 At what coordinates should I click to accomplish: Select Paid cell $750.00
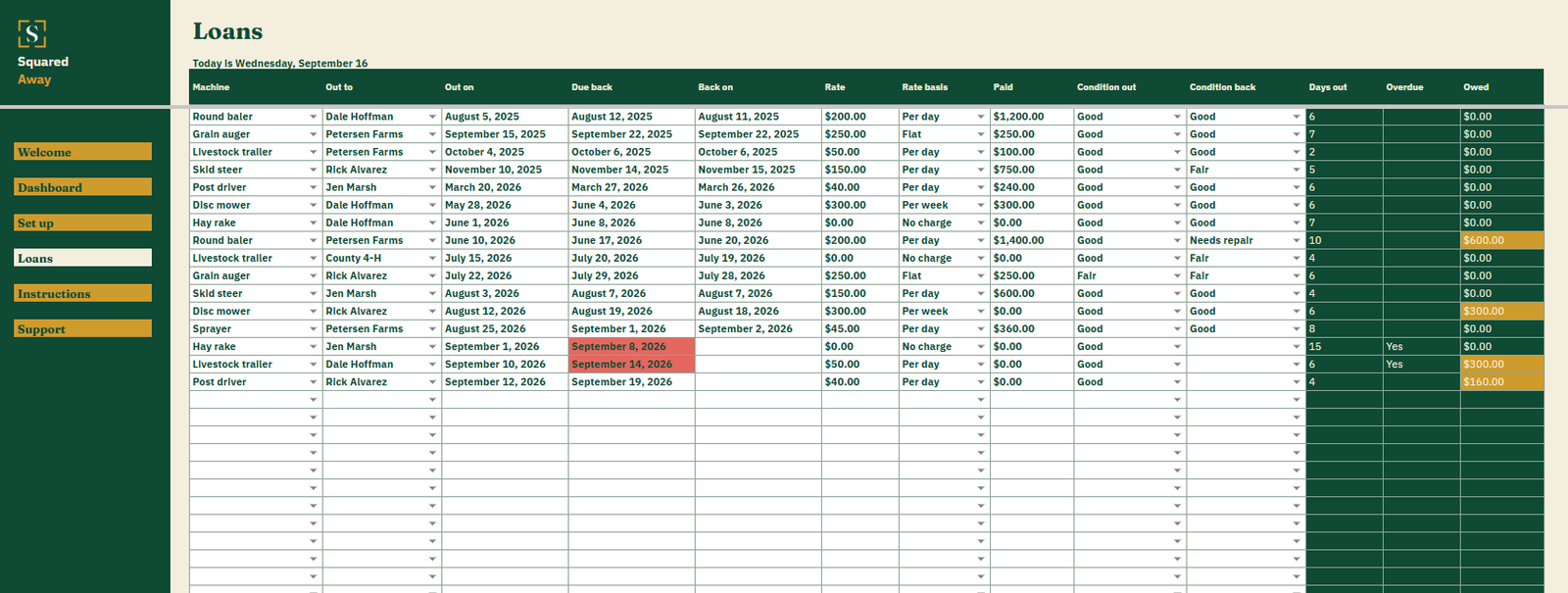[x=1032, y=170]
